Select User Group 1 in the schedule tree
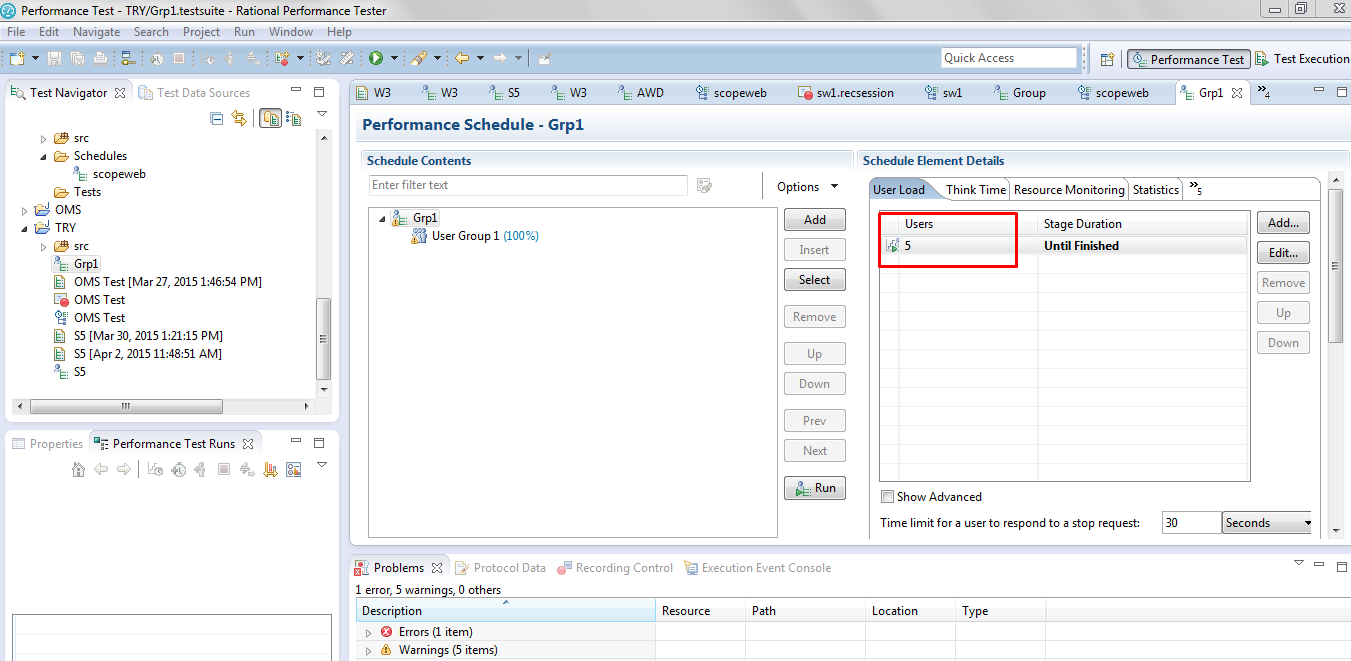Viewport: 1351px width, 661px height. tap(475, 236)
